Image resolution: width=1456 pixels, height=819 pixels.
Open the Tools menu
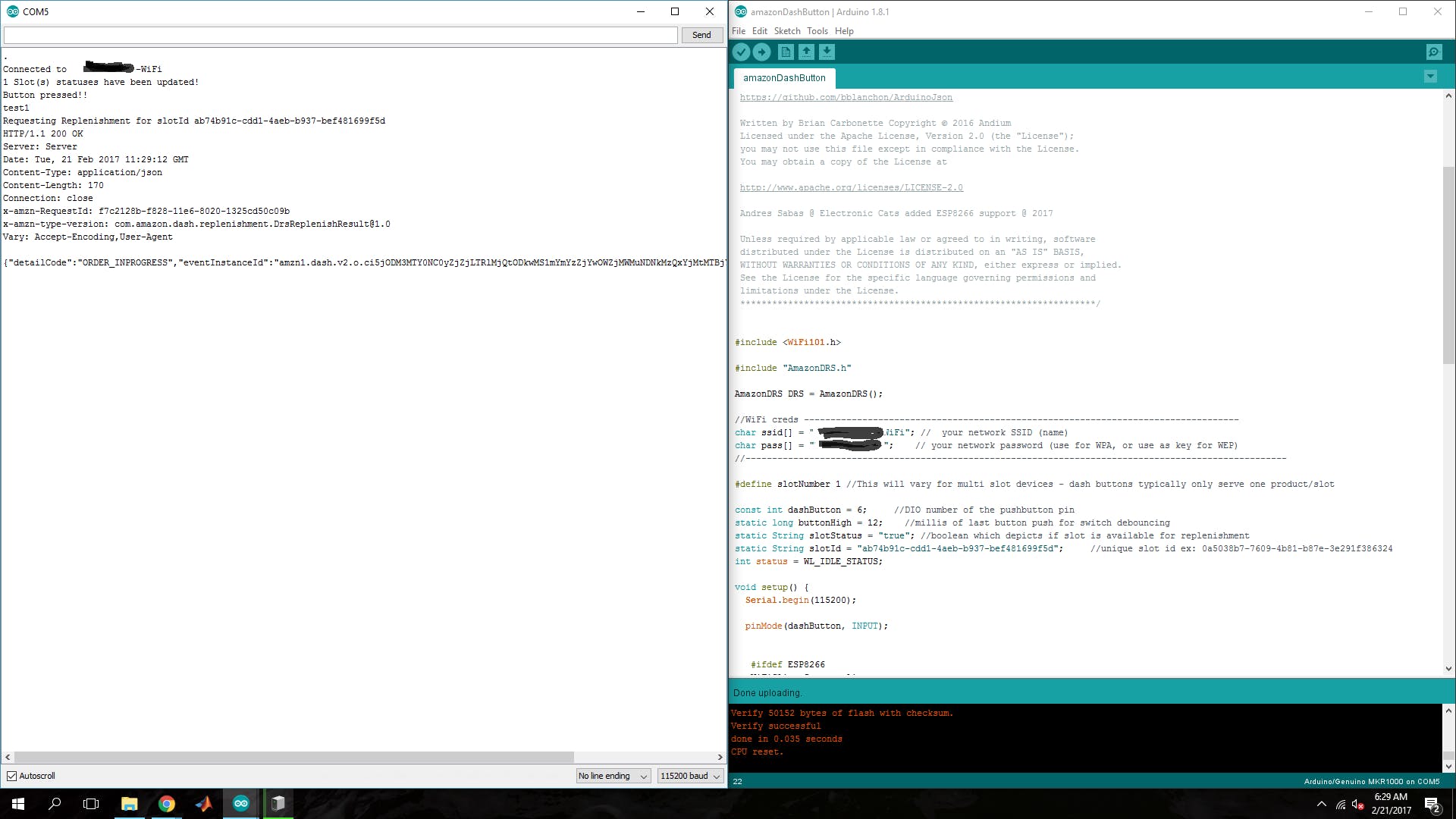817,31
